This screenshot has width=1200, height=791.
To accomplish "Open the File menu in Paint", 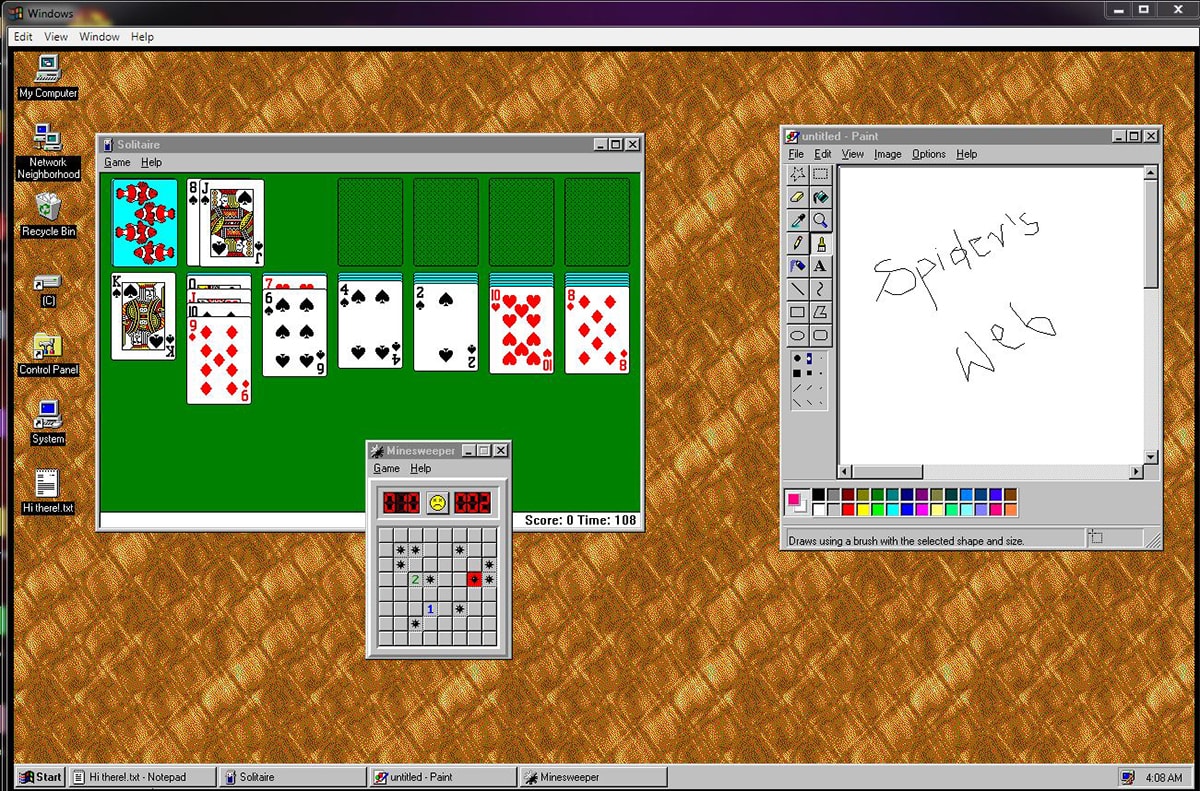I will click(796, 154).
